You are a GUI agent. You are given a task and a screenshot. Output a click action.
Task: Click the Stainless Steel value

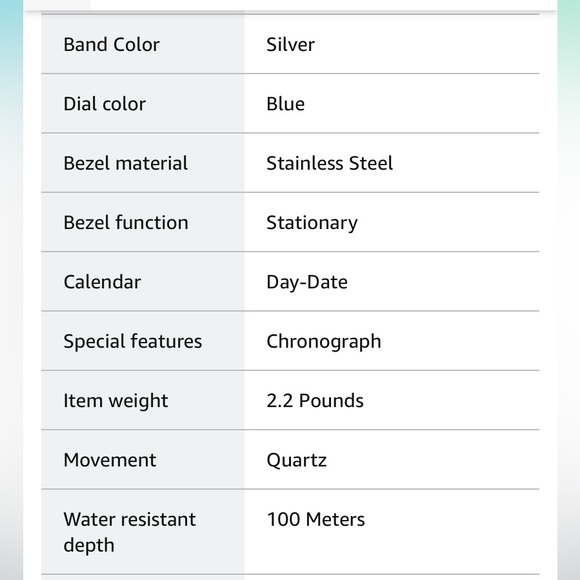tap(330, 163)
